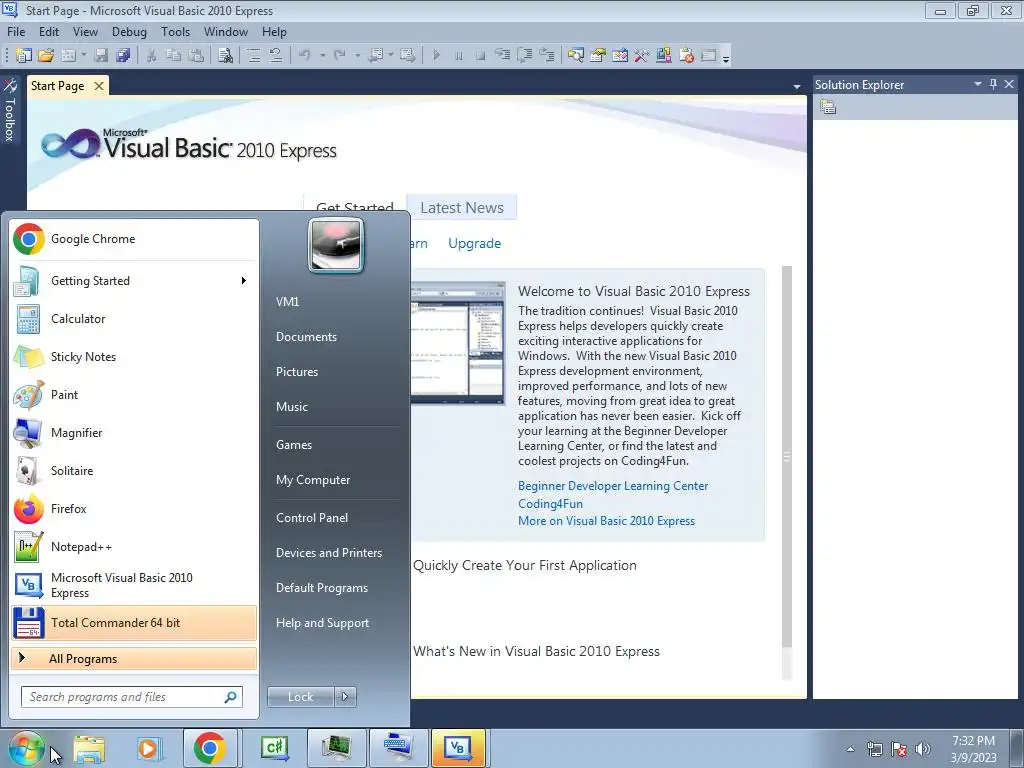Close the Start Page tab
1024x768 pixels.
coord(99,86)
